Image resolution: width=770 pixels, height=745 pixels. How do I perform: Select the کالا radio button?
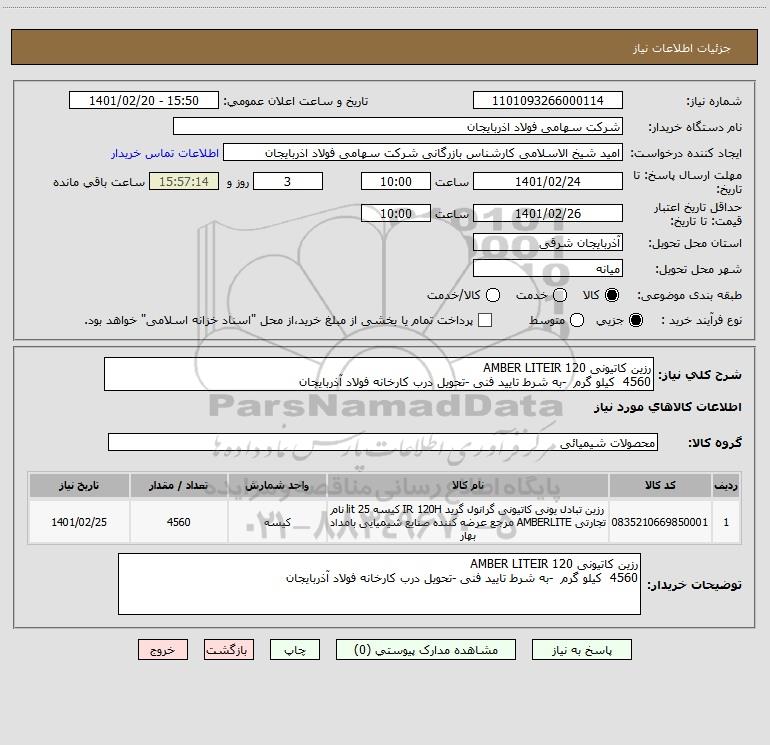tap(612, 295)
